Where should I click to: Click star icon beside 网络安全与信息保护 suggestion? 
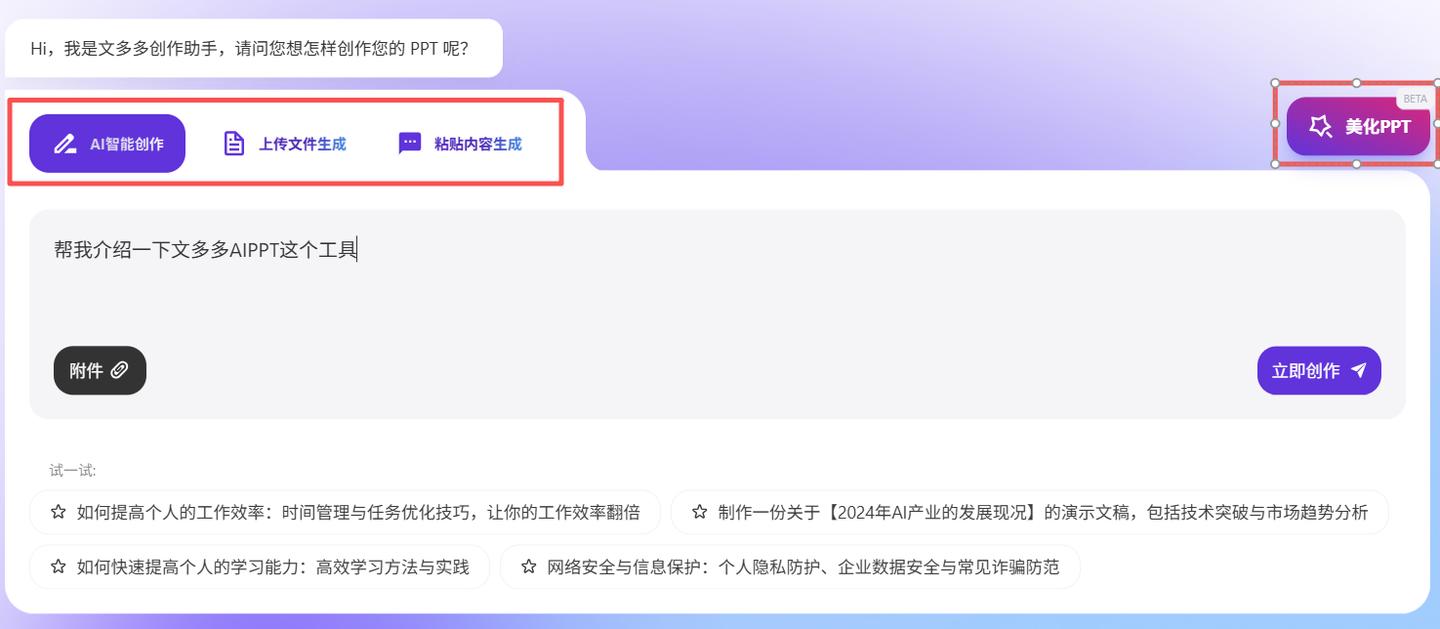[x=529, y=567]
